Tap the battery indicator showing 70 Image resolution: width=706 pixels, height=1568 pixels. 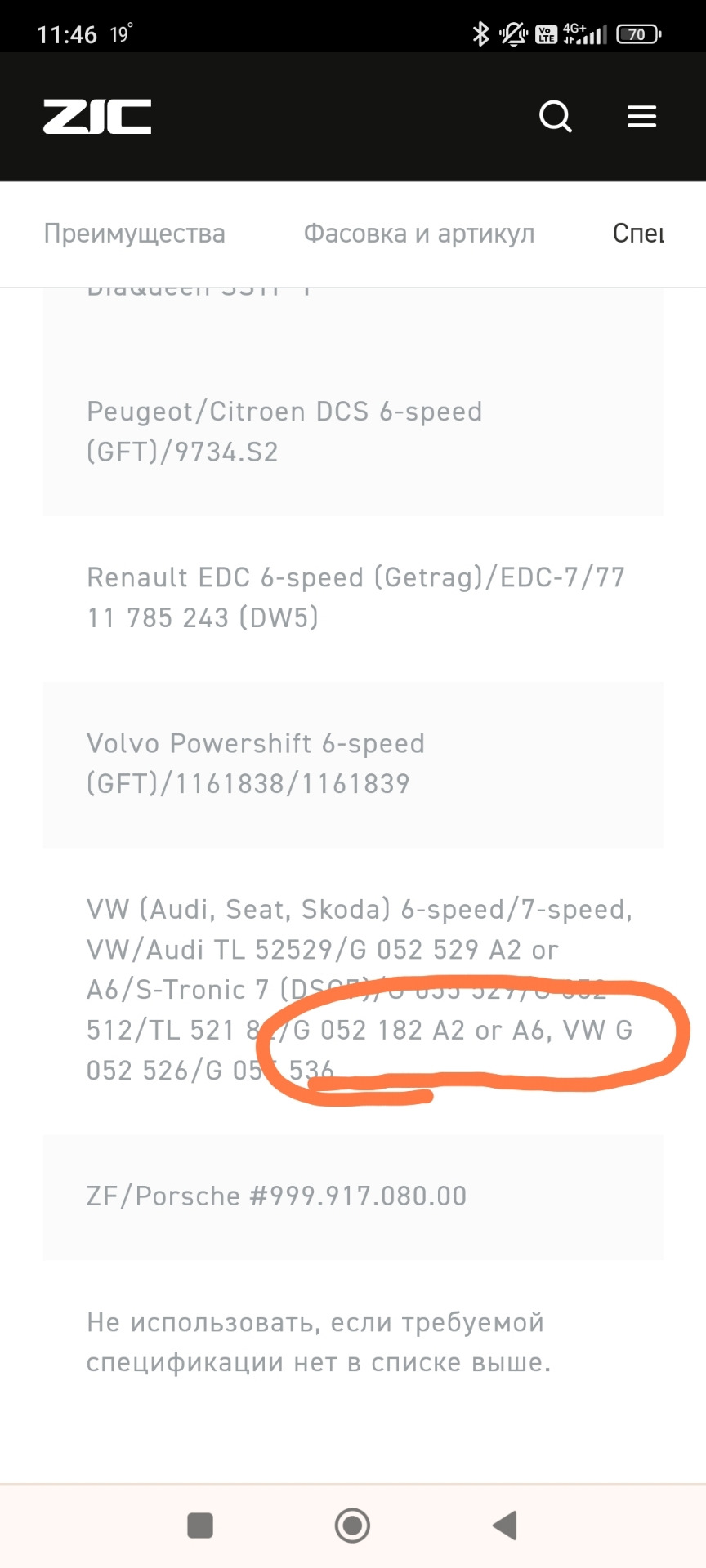tap(637, 33)
